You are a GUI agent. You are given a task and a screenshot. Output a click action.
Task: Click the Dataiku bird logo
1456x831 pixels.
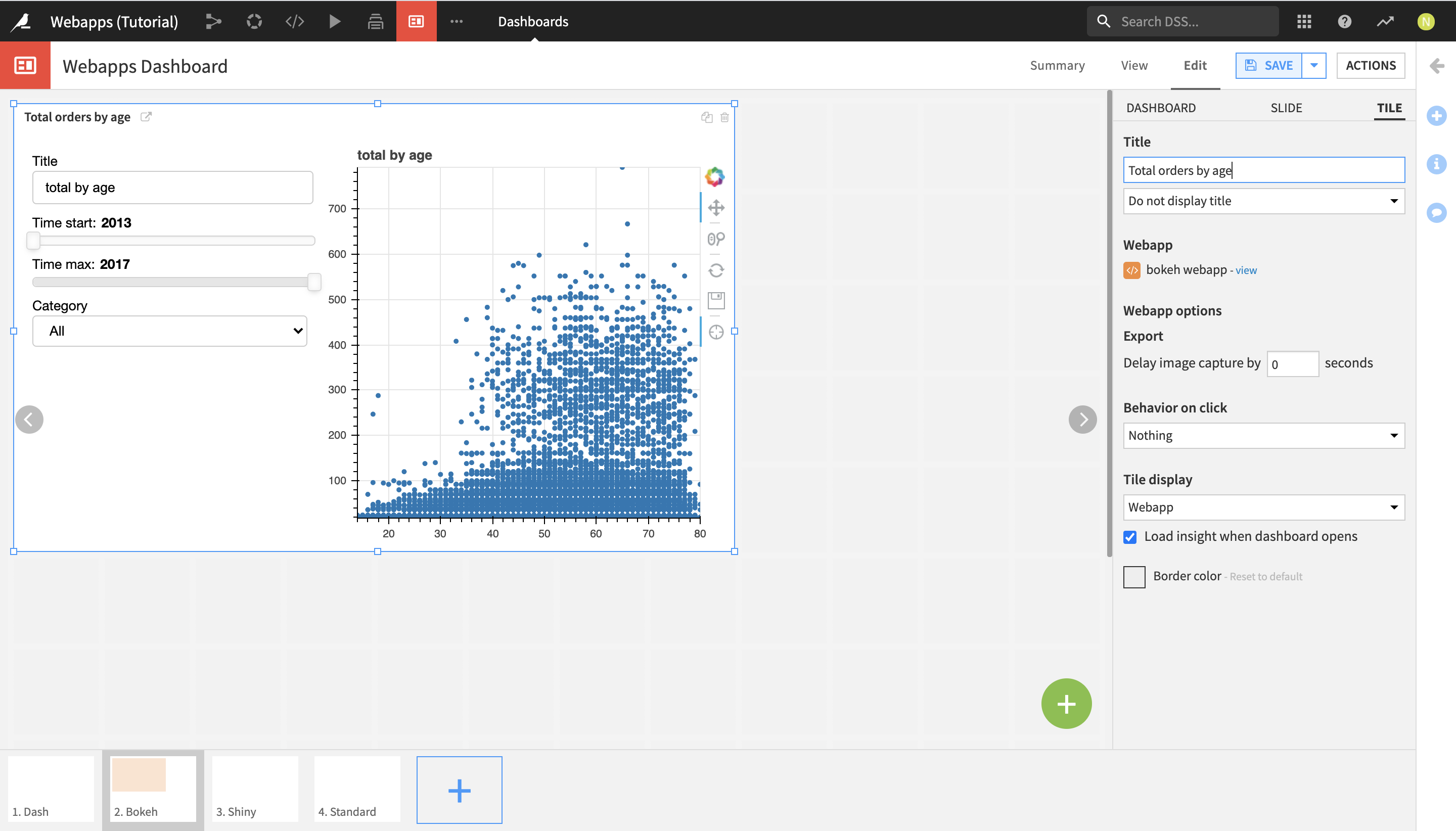[x=21, y=22]
